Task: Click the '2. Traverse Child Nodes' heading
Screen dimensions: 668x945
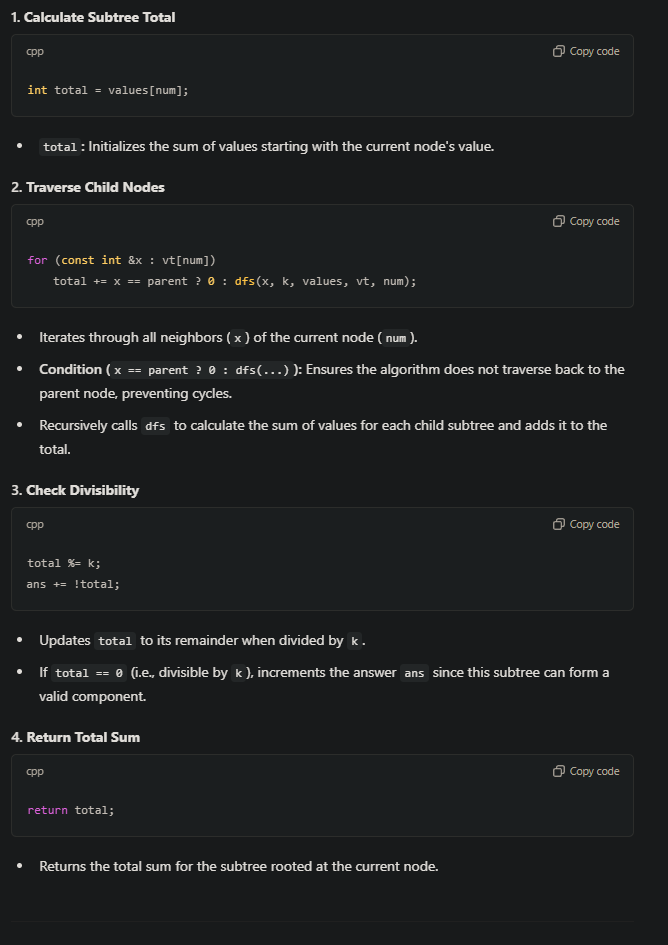Action: point(88,187)
